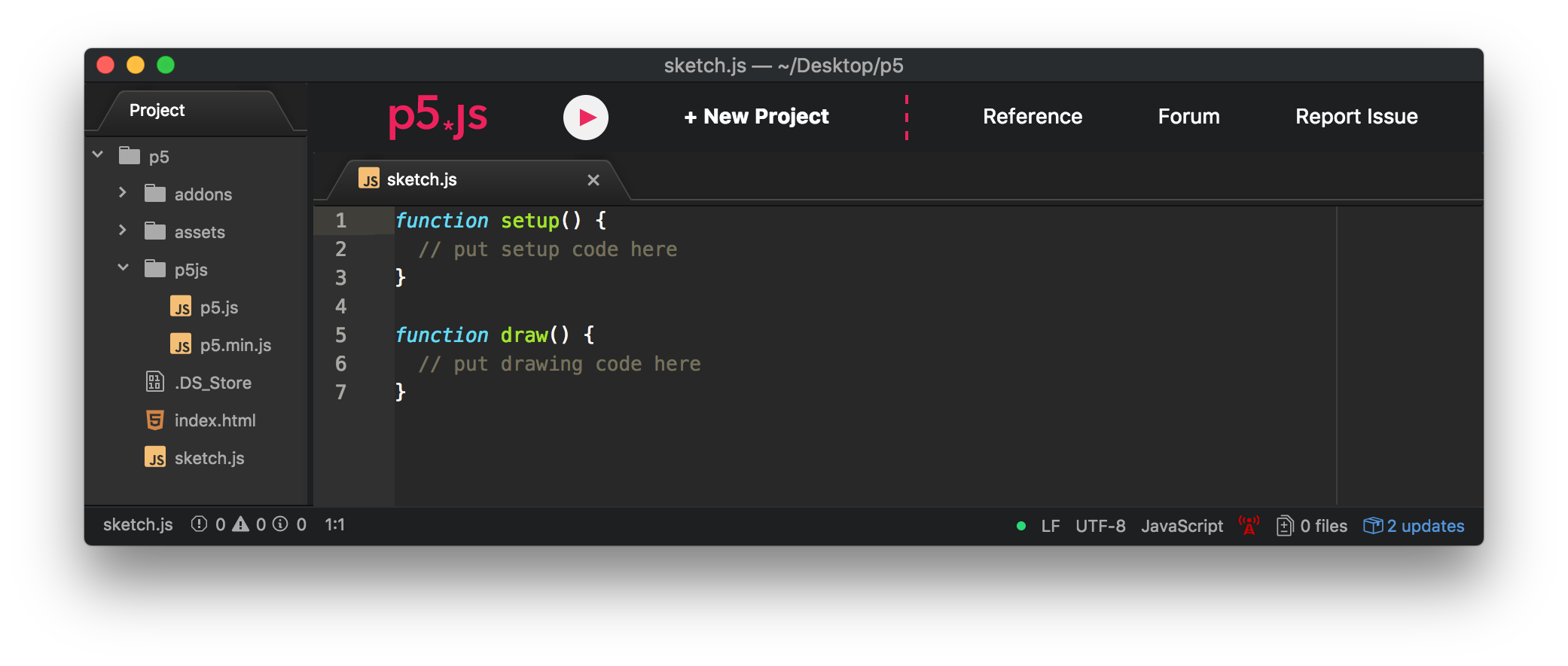Click line number 1 in gutter

[x=341, y=221]
